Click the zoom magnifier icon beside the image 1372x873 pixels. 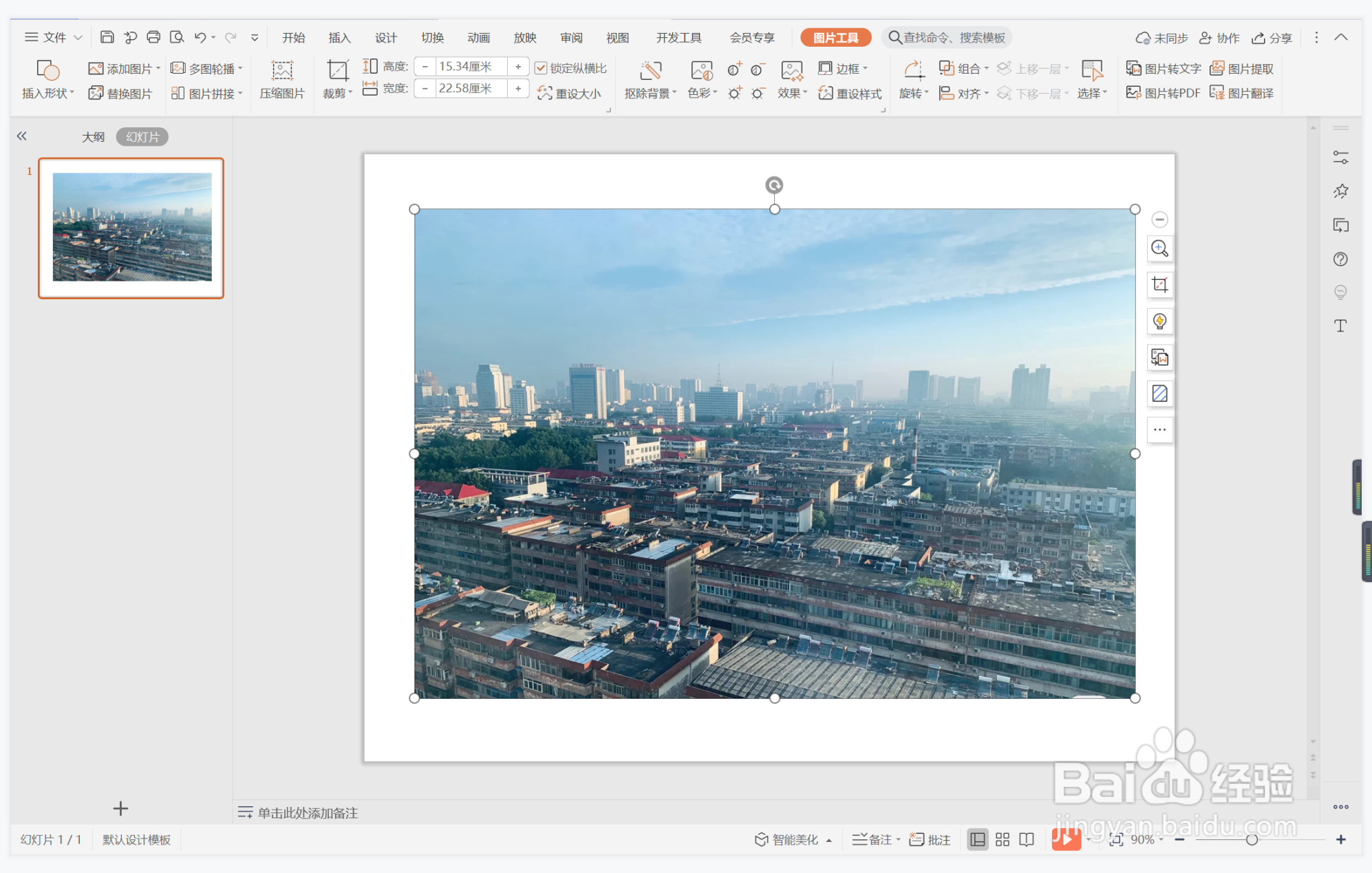pyautogui.click(x=1159, y=248)
